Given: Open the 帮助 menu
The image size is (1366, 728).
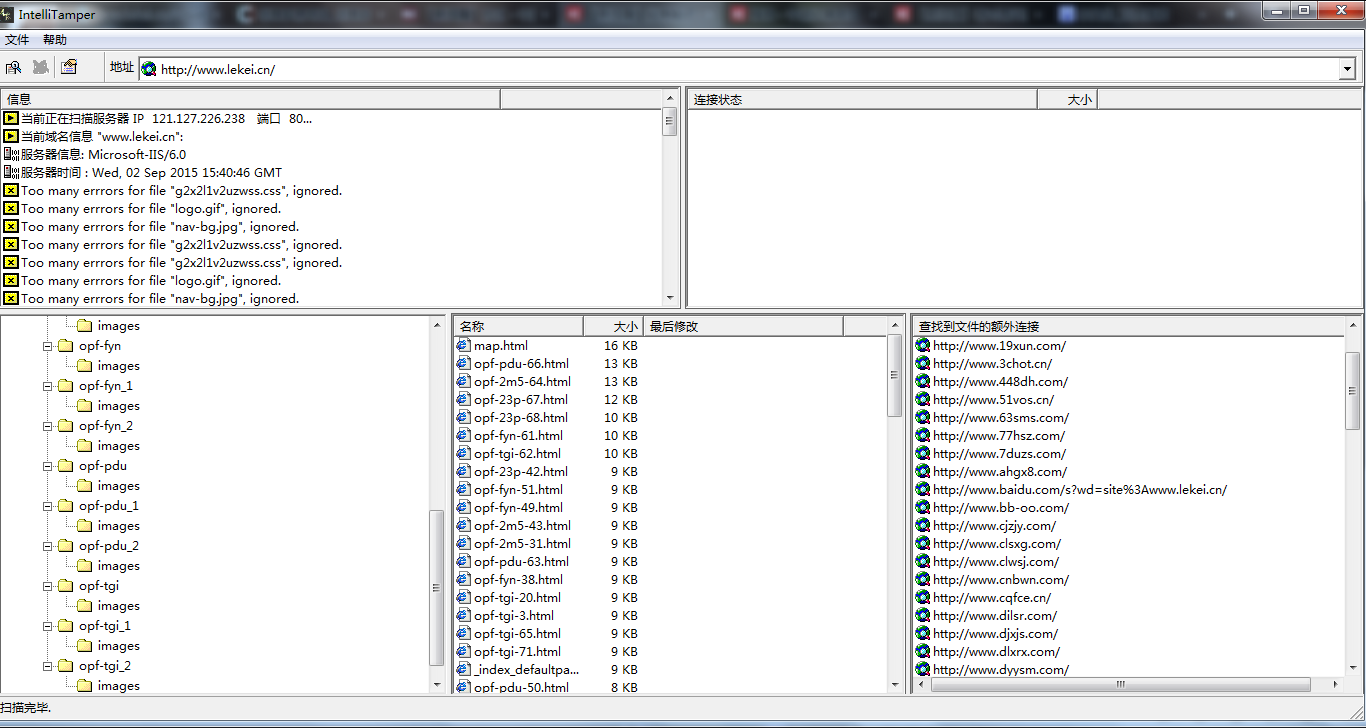Looking at the screenshot, I should 55,40.
